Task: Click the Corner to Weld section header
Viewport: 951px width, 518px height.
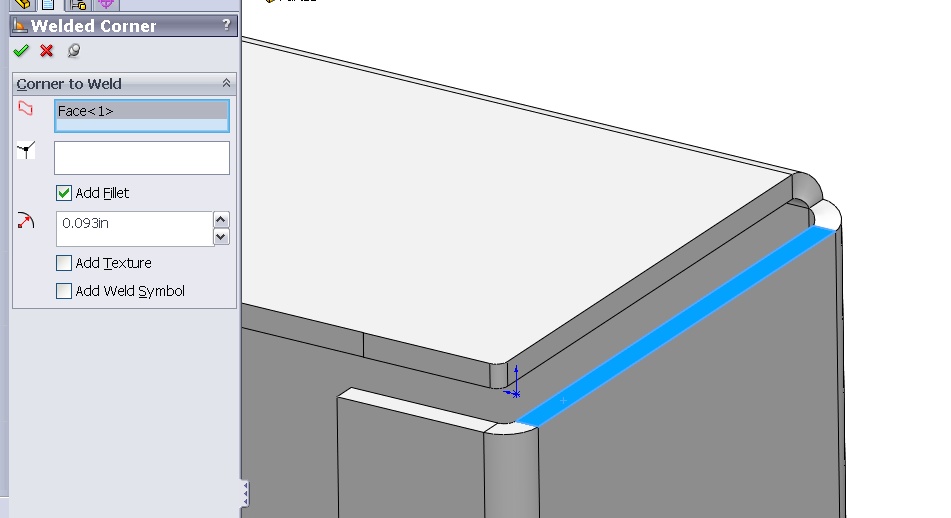Action: (x=124, y=84)
